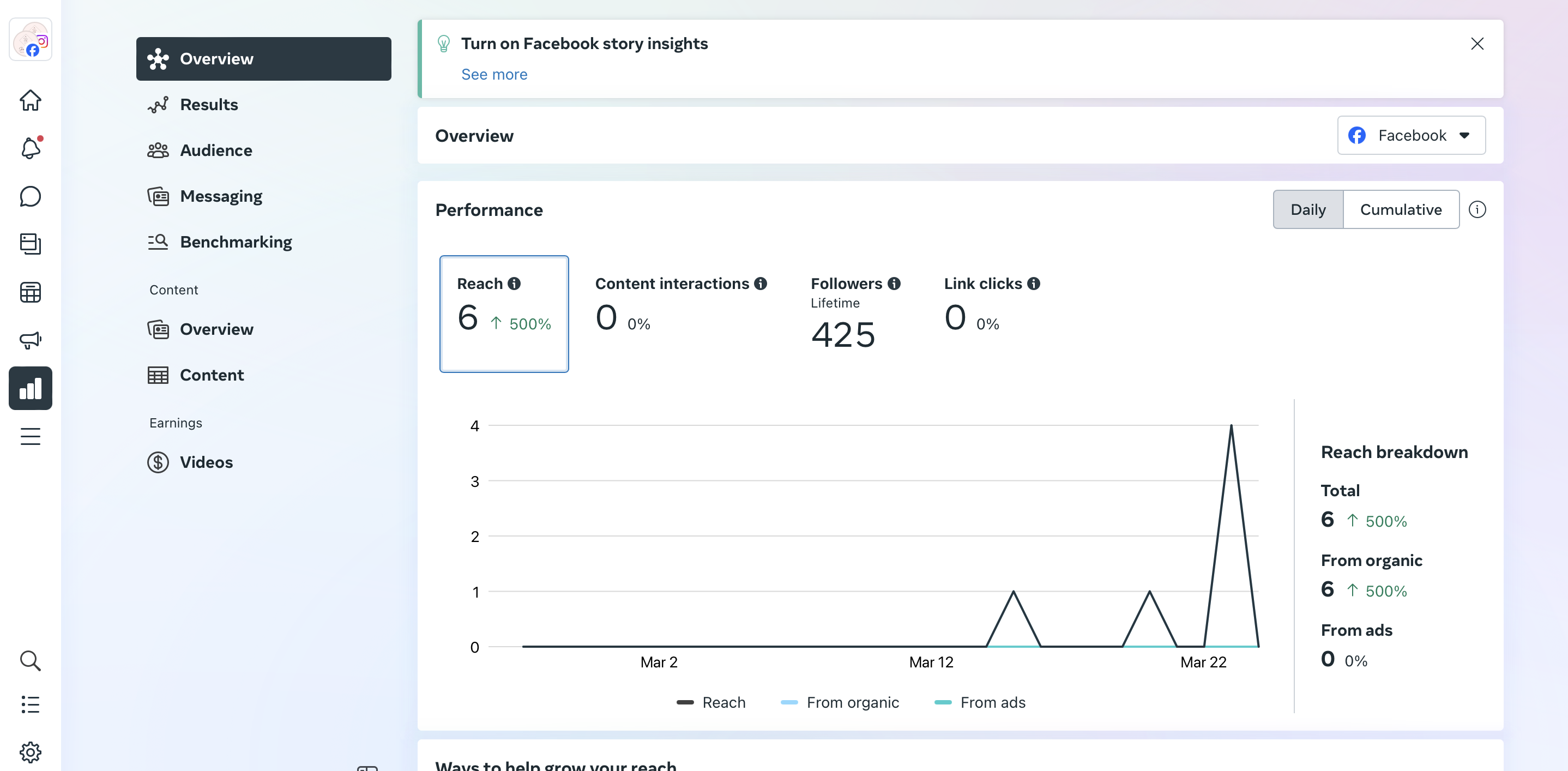This screenshot has width=1568, height=771.
Task: Open the Facebook platform dropdown
Action: point(1410,135)
